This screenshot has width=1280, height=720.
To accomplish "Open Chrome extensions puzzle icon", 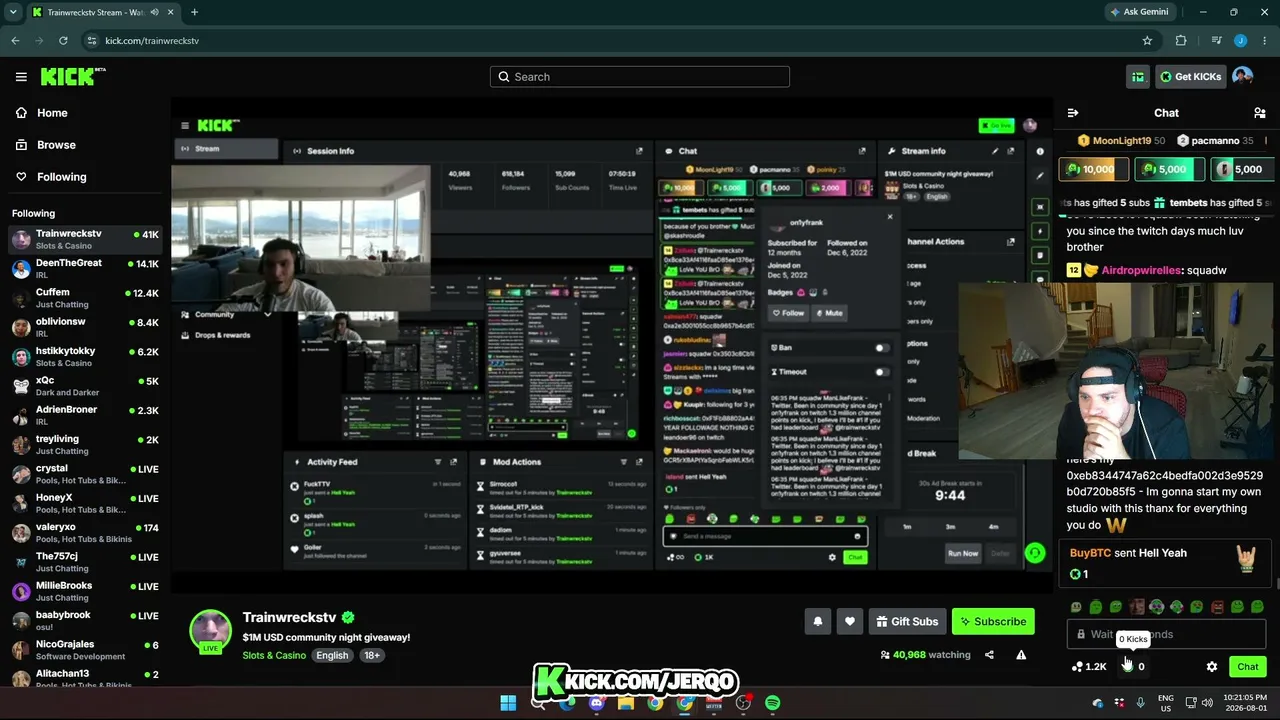I will tap(1181, 41).
